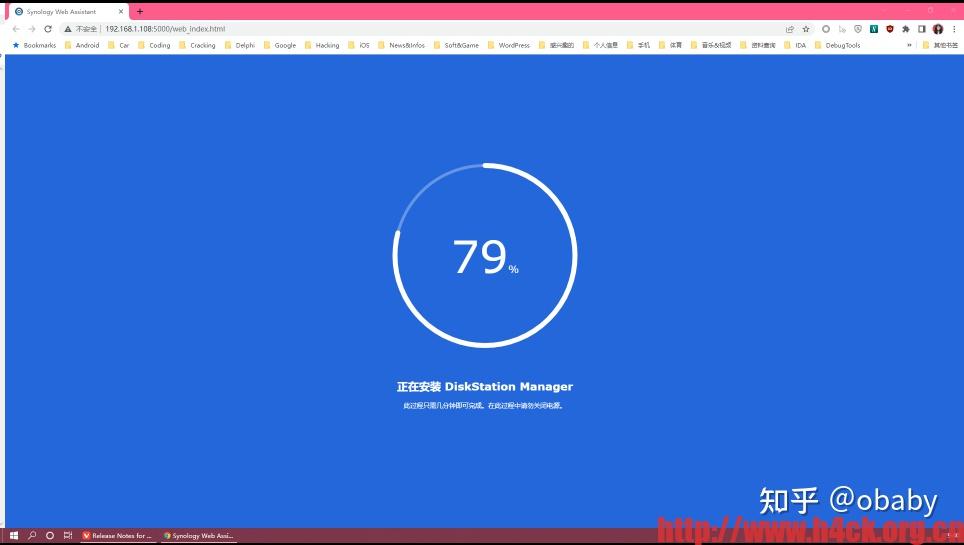
Task: Expand the hidden bookmarks chevron
Action: coord(909,45)
